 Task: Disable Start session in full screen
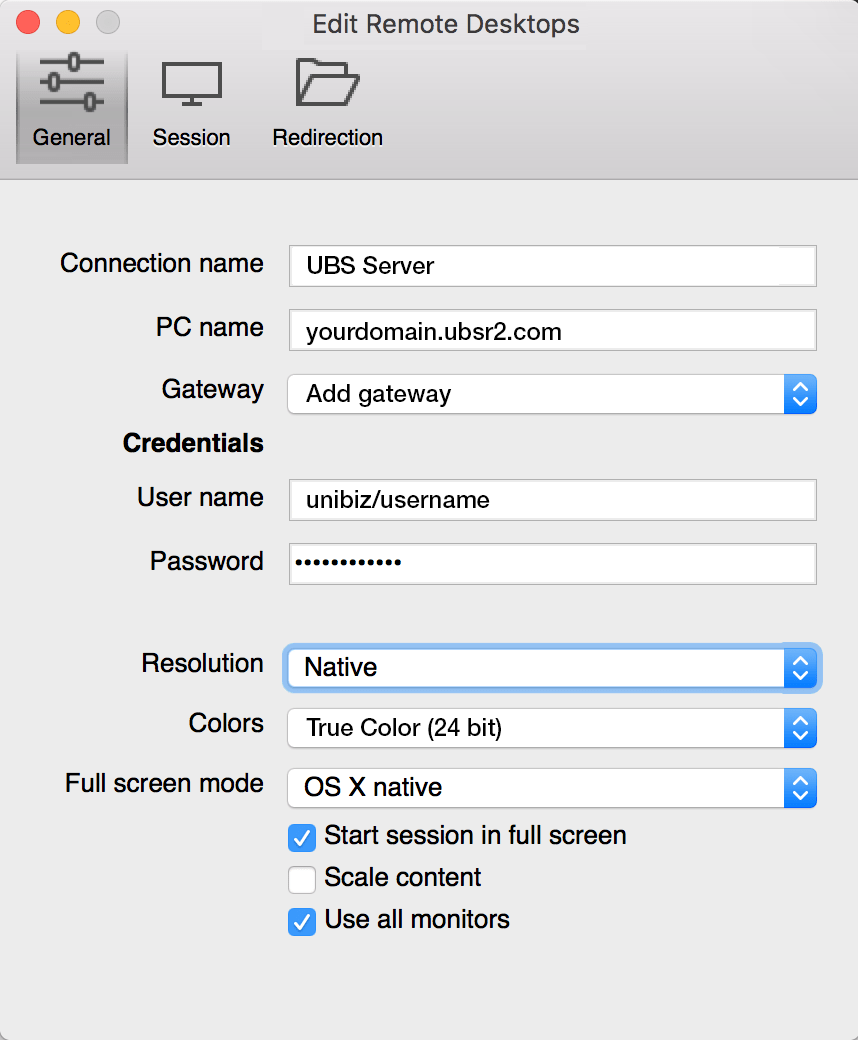[301, 838]
